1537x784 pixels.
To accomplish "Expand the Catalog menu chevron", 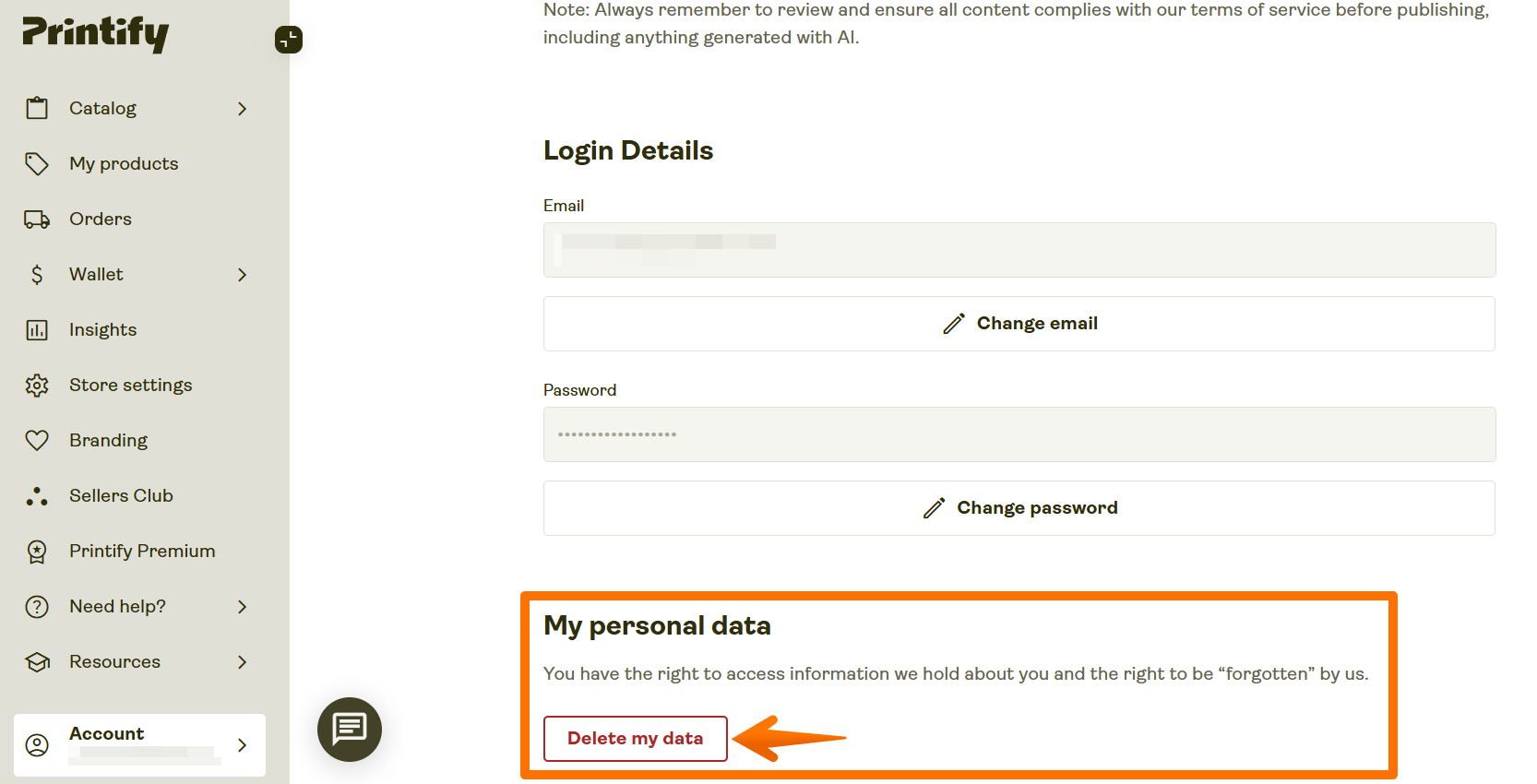I will point(242,108).
